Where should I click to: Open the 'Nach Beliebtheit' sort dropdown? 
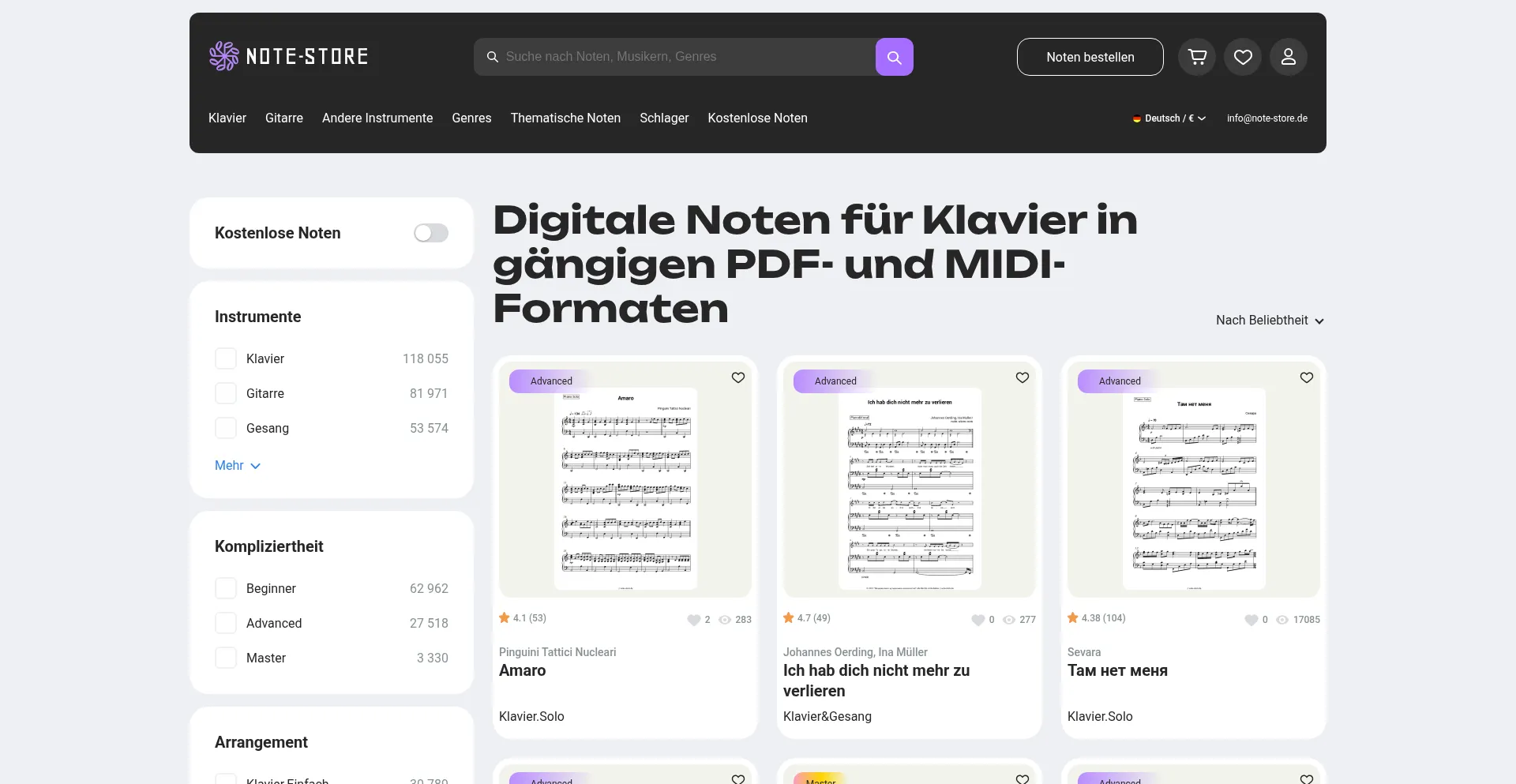point(1269,320)
